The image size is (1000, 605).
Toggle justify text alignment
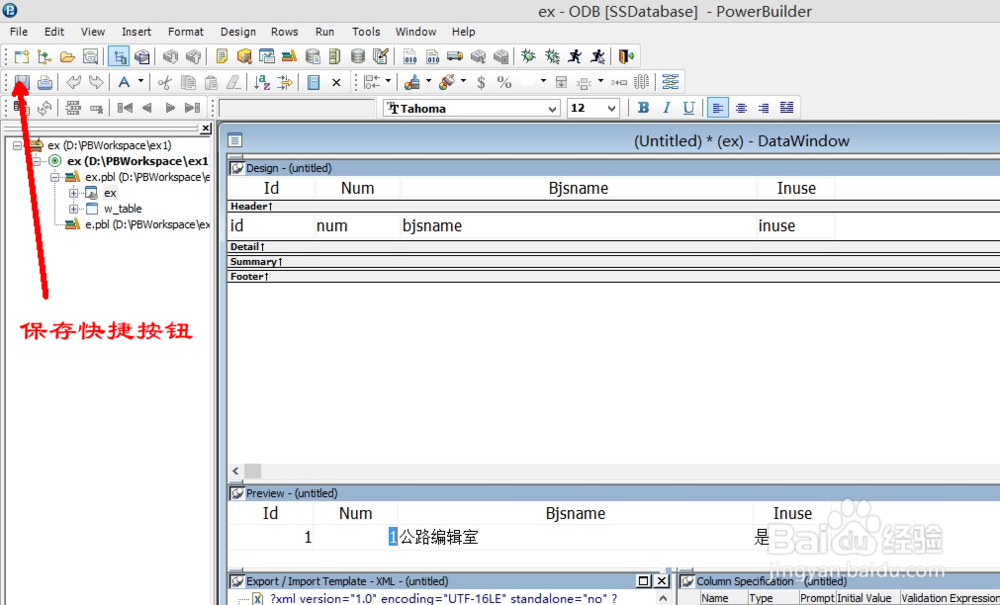pyautogui.click(x=787, y=108)
